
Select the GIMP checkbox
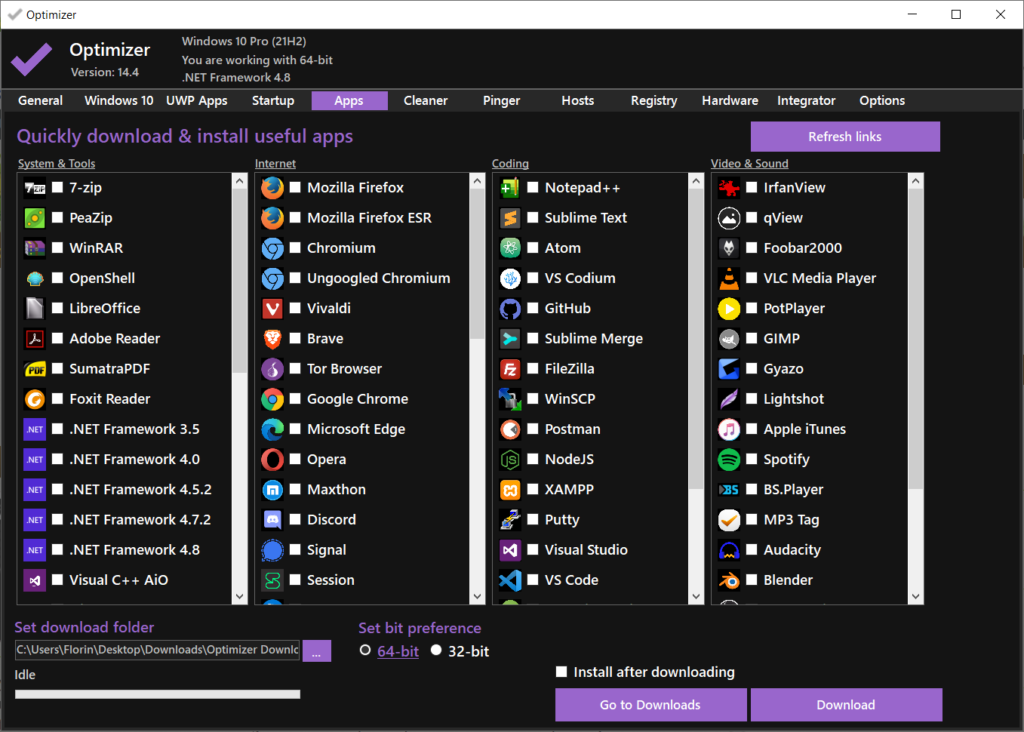pyautogui.click(x=752, y=338)
